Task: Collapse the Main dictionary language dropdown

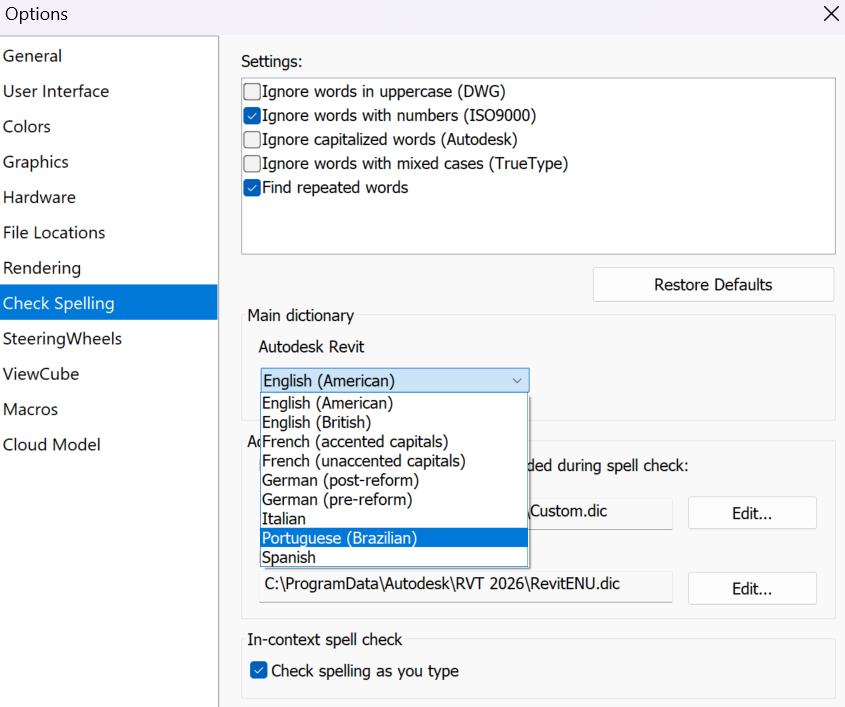Action: tap(516, 381)
